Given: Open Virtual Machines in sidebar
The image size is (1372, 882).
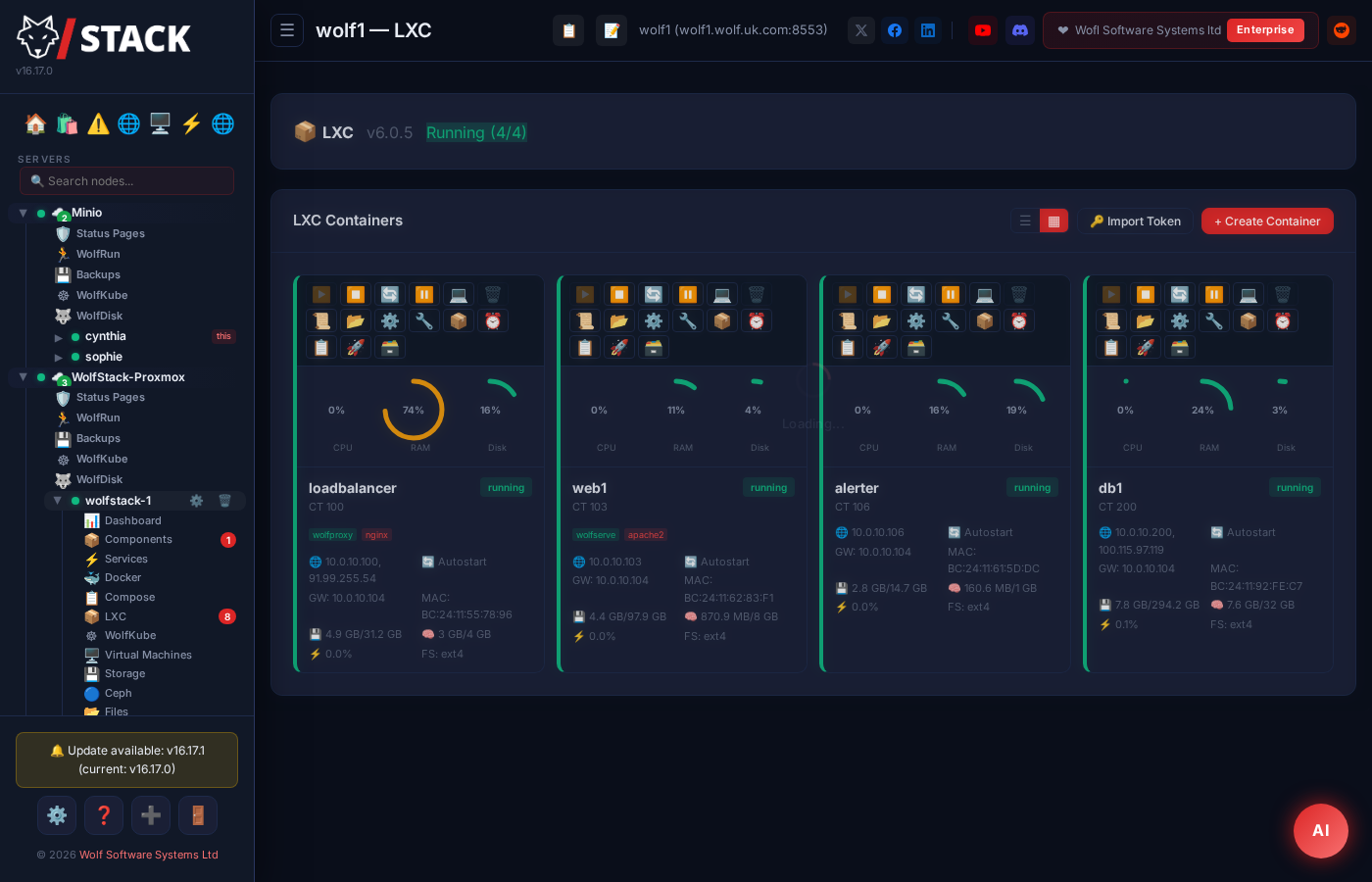Looking at the screenshot, I should click(148, 655).
